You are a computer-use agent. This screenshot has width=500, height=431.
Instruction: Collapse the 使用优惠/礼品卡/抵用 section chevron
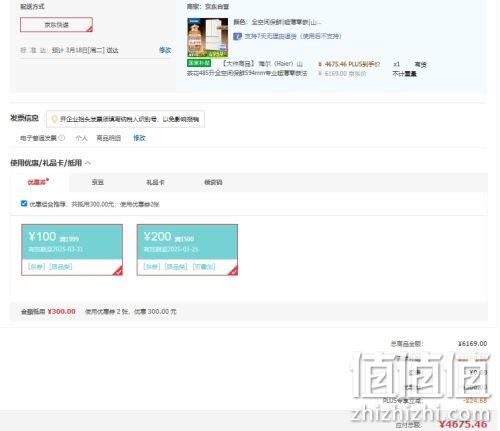click(88, 163)
